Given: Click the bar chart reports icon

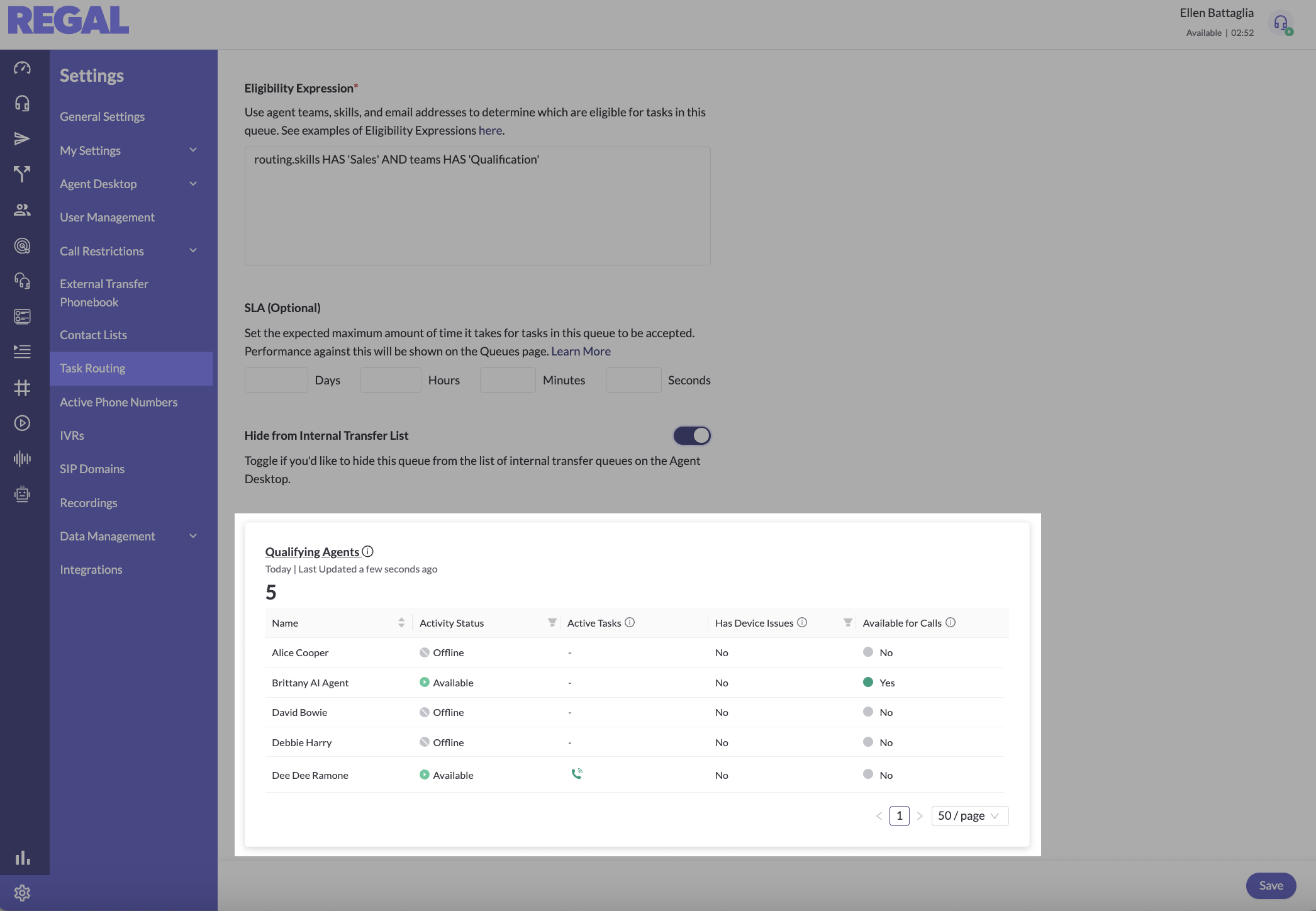Looking at the screenshot, I should coord(22,858).
